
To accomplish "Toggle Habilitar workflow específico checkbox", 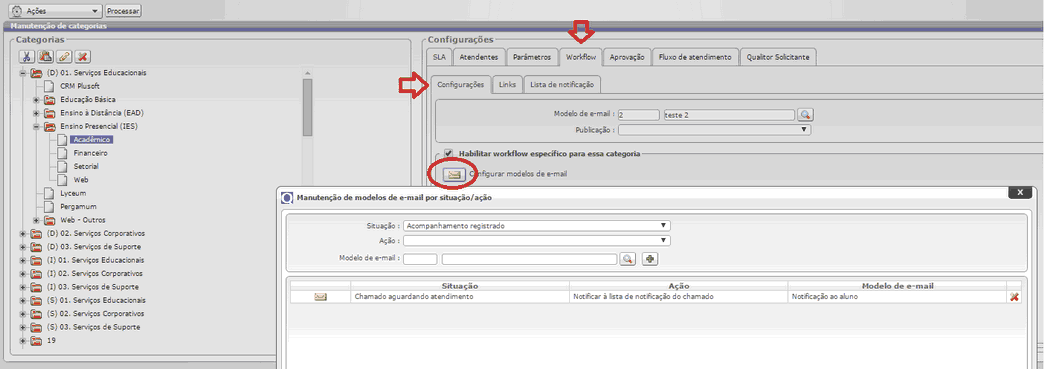I will tap(449, 153).
